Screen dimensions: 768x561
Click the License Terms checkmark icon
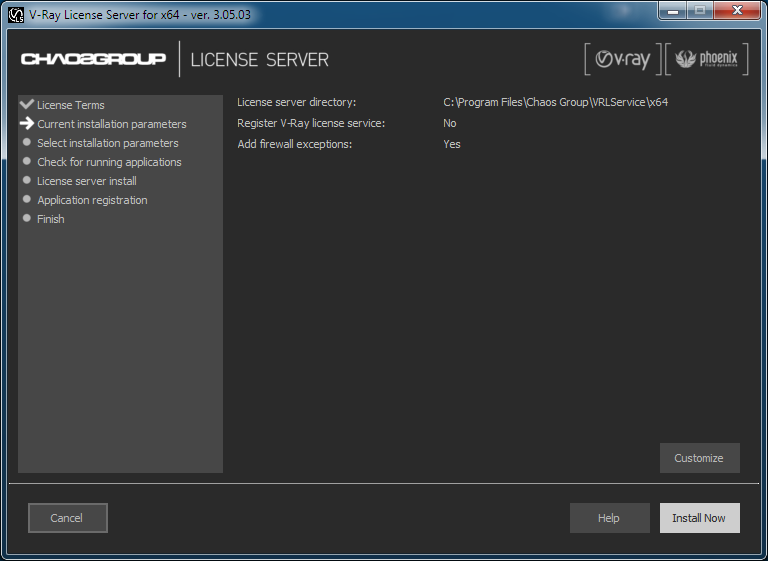pos(27,104)
